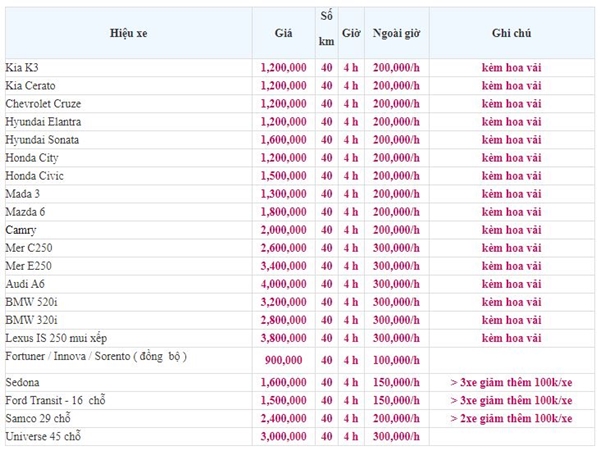
Task: Click the 'Hiệu xe' column header
Action: pos(129,33)
